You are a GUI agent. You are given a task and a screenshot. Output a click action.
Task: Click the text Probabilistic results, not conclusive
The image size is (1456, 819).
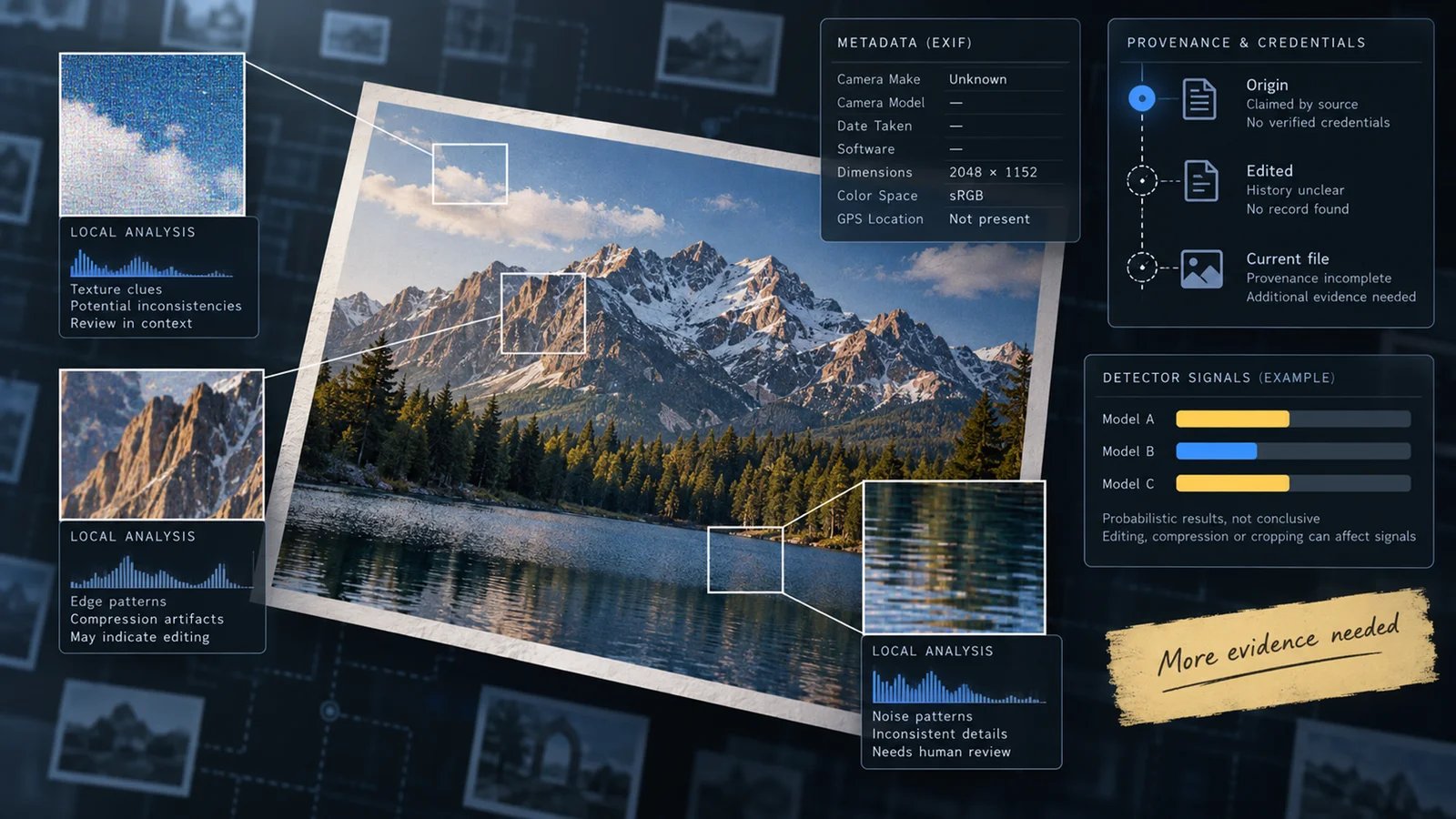coord(1210,519)
